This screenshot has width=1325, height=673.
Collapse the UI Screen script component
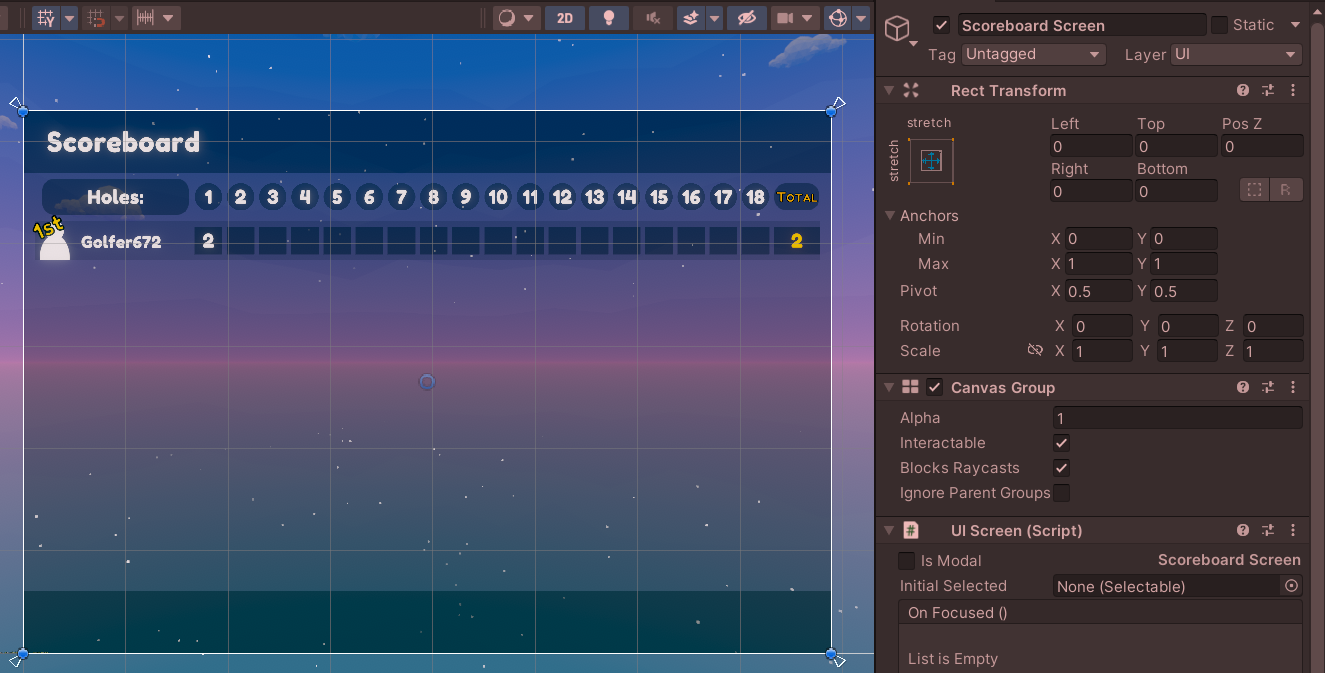tap(888, 530)
